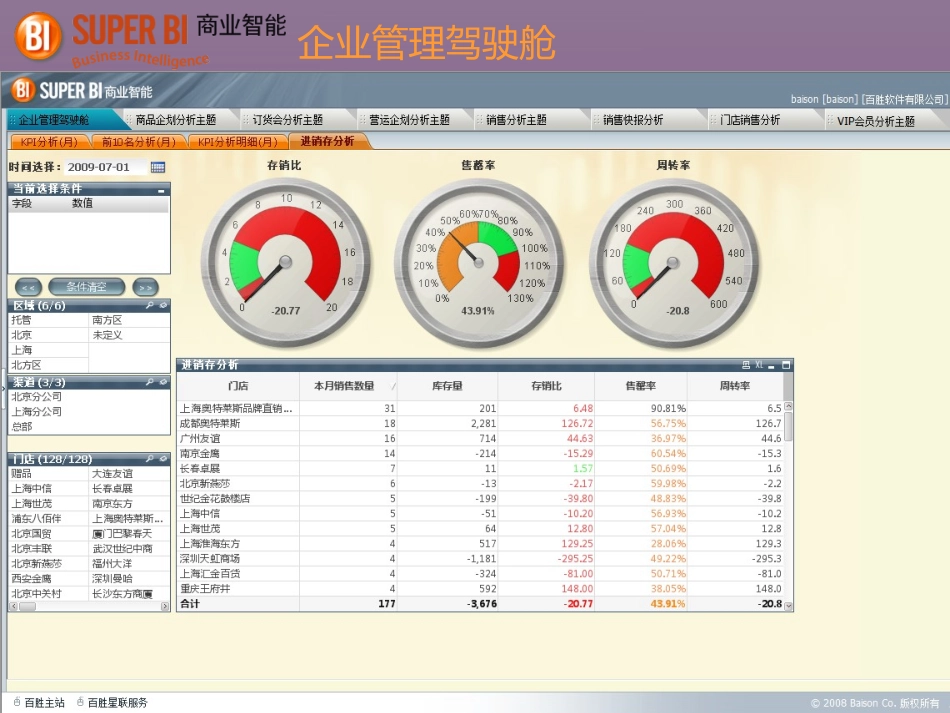
Task: Click the table scrollbar up arrow
Action: tap(788, 406)
